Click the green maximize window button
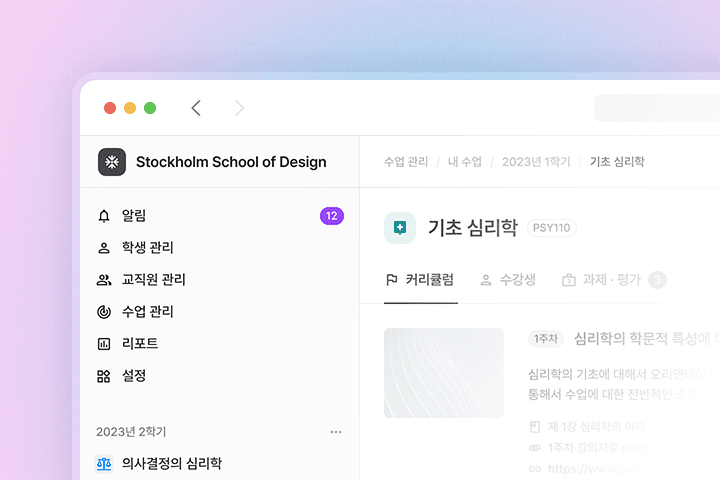The width and height of the screenshot is (720, 480). 150,108
